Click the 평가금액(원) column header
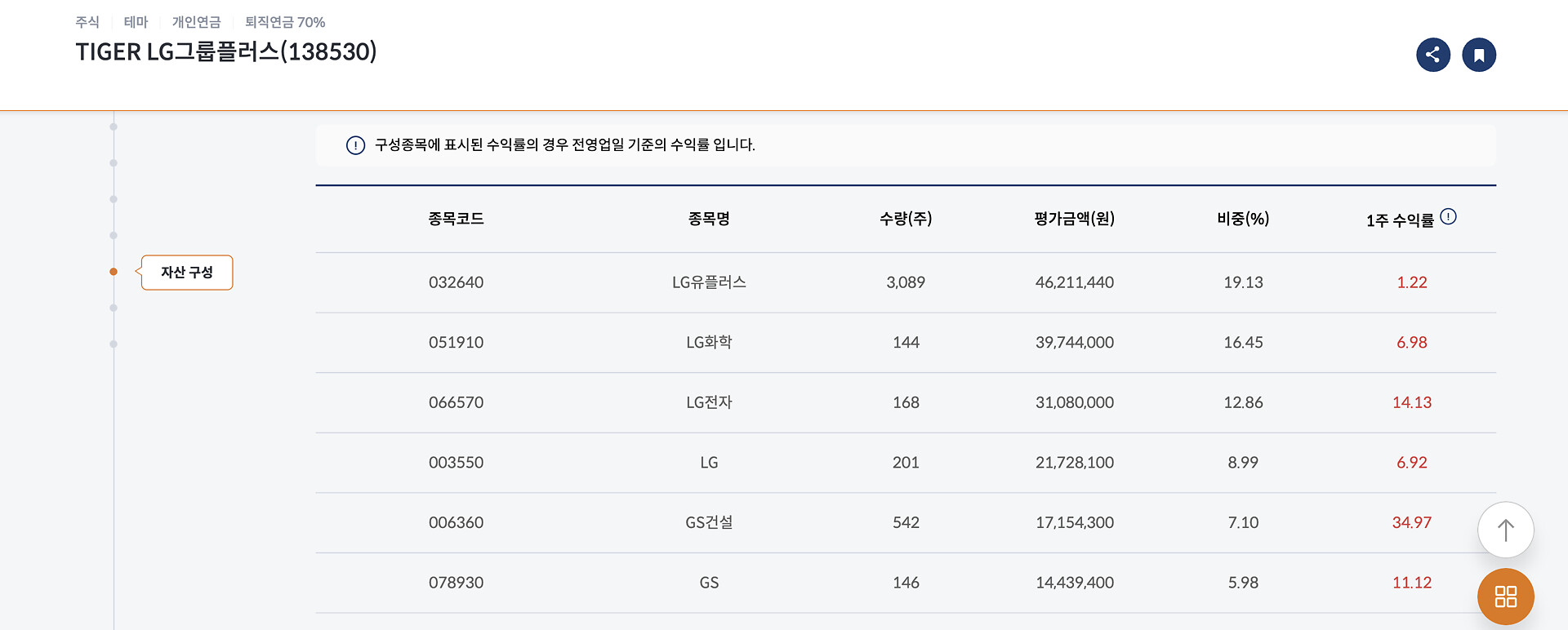 1075,219
